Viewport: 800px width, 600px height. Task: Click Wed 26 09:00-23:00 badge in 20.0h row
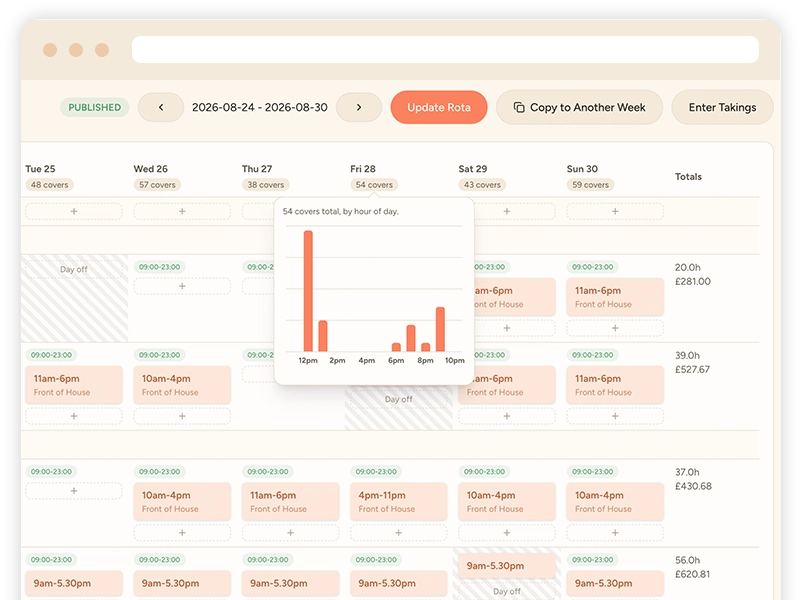(159, 267)
